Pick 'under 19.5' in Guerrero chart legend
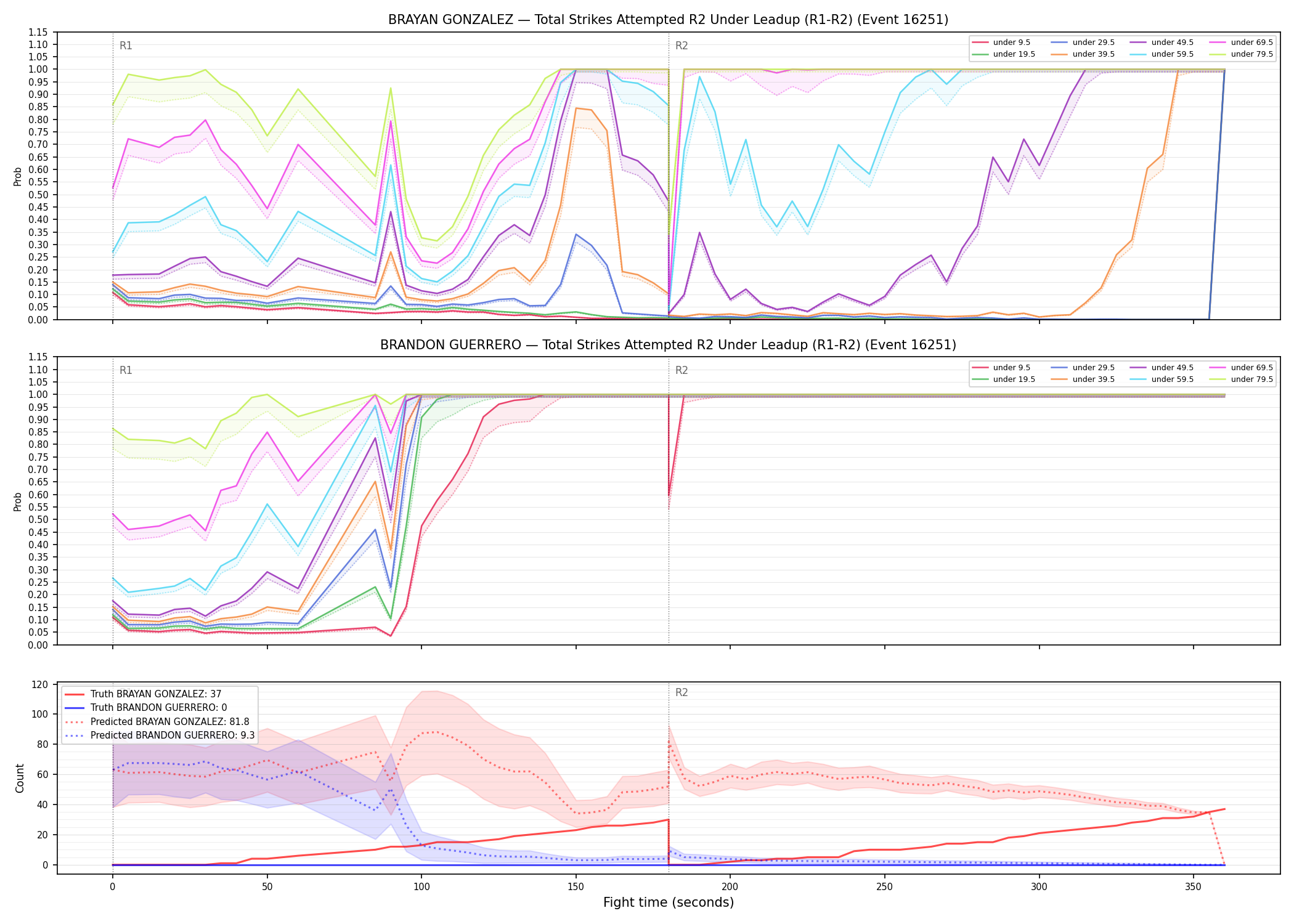Screen dimensions: 1294x924 tap(1003, 379)
